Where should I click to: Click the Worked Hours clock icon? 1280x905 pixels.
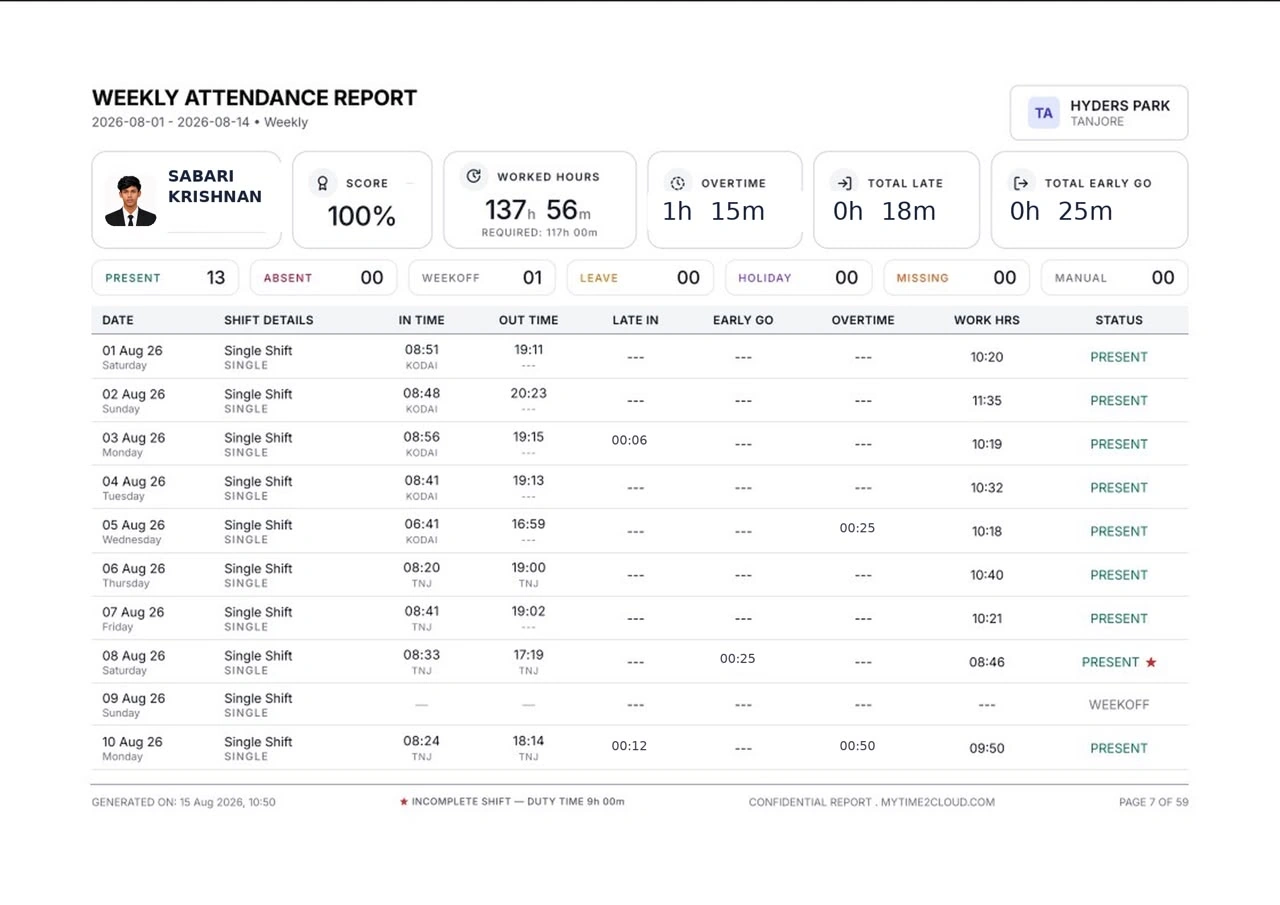pyautogui.click(x=473, y=176)
